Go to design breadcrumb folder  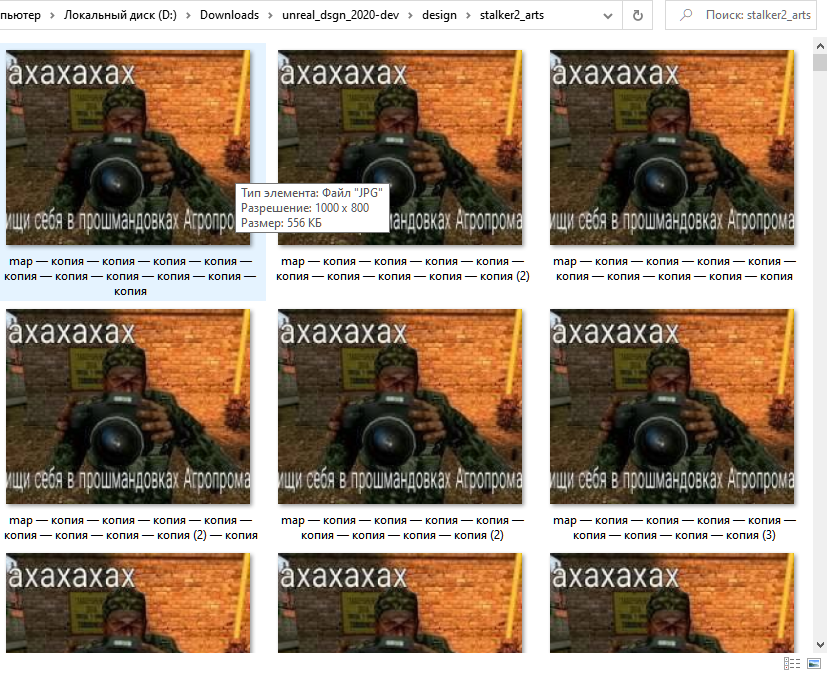click(x=439, y=15)
